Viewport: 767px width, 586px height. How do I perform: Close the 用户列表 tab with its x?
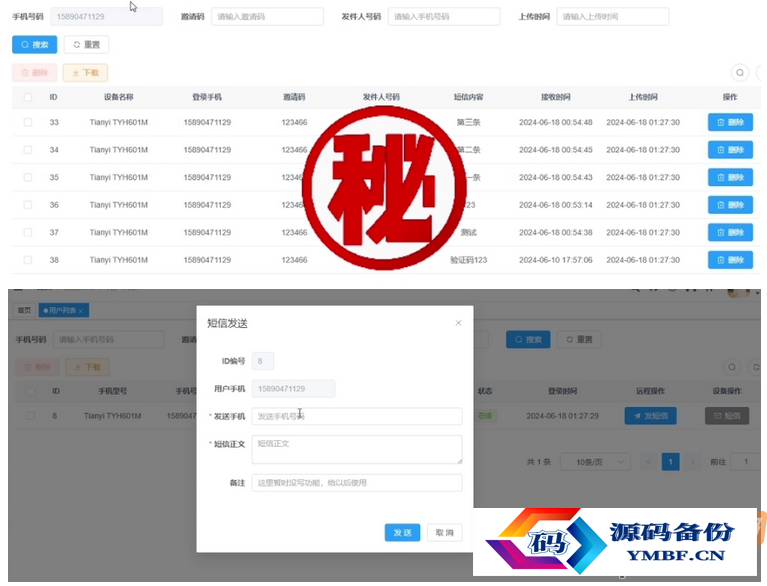point(81,311)
